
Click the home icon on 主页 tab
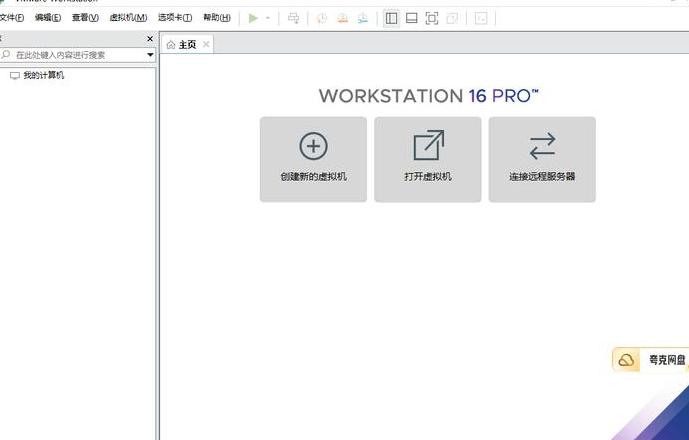[x=171, y=45]
